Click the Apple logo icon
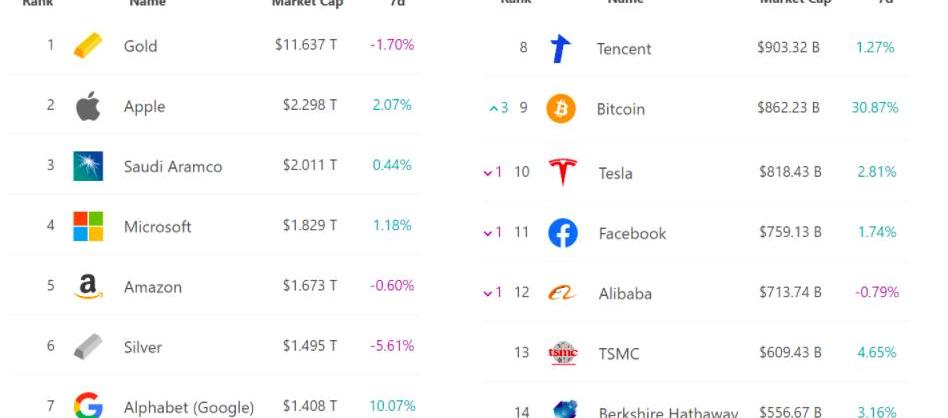 point(88,106)
